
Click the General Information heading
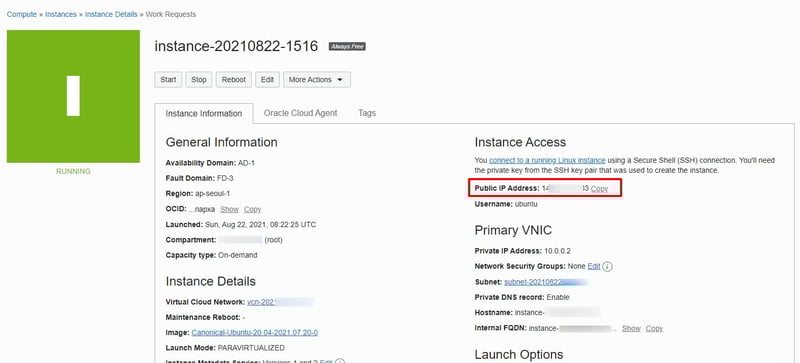click(221, 142)
